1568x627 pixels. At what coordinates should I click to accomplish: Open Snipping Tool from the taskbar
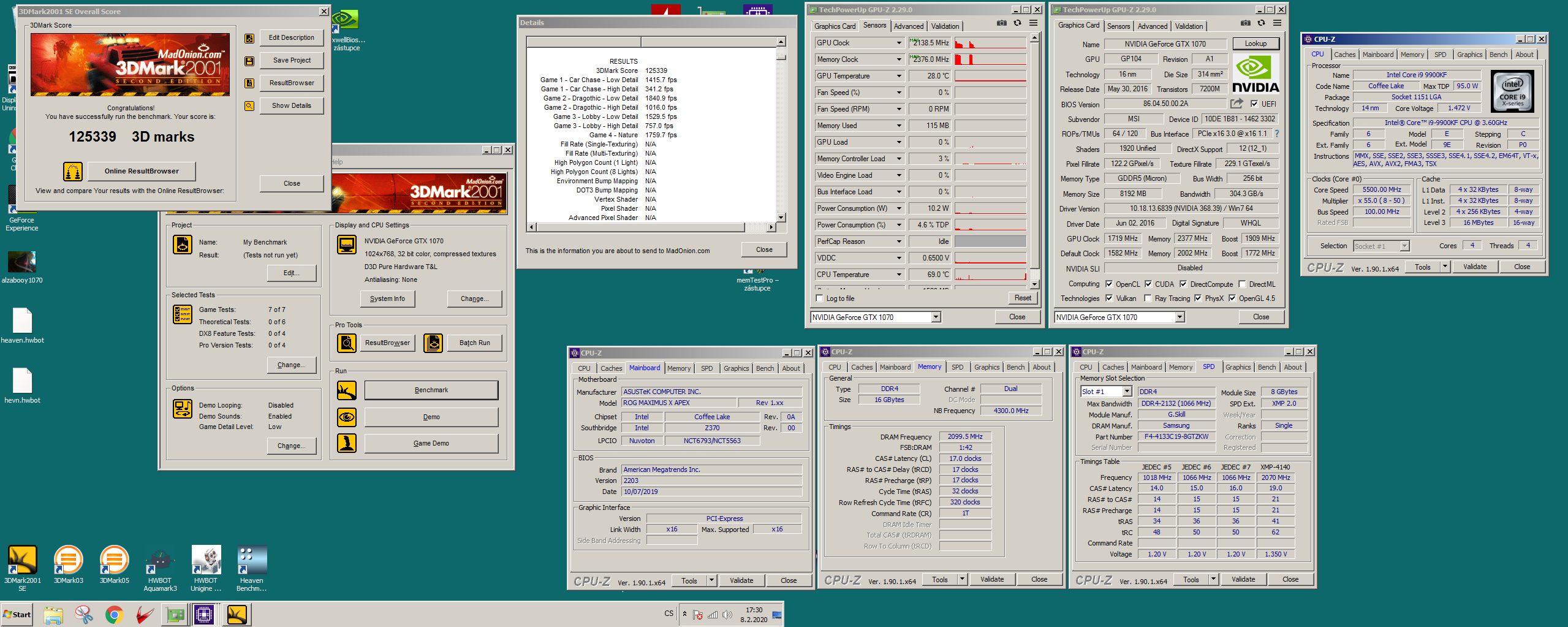(x=83, y=614)
